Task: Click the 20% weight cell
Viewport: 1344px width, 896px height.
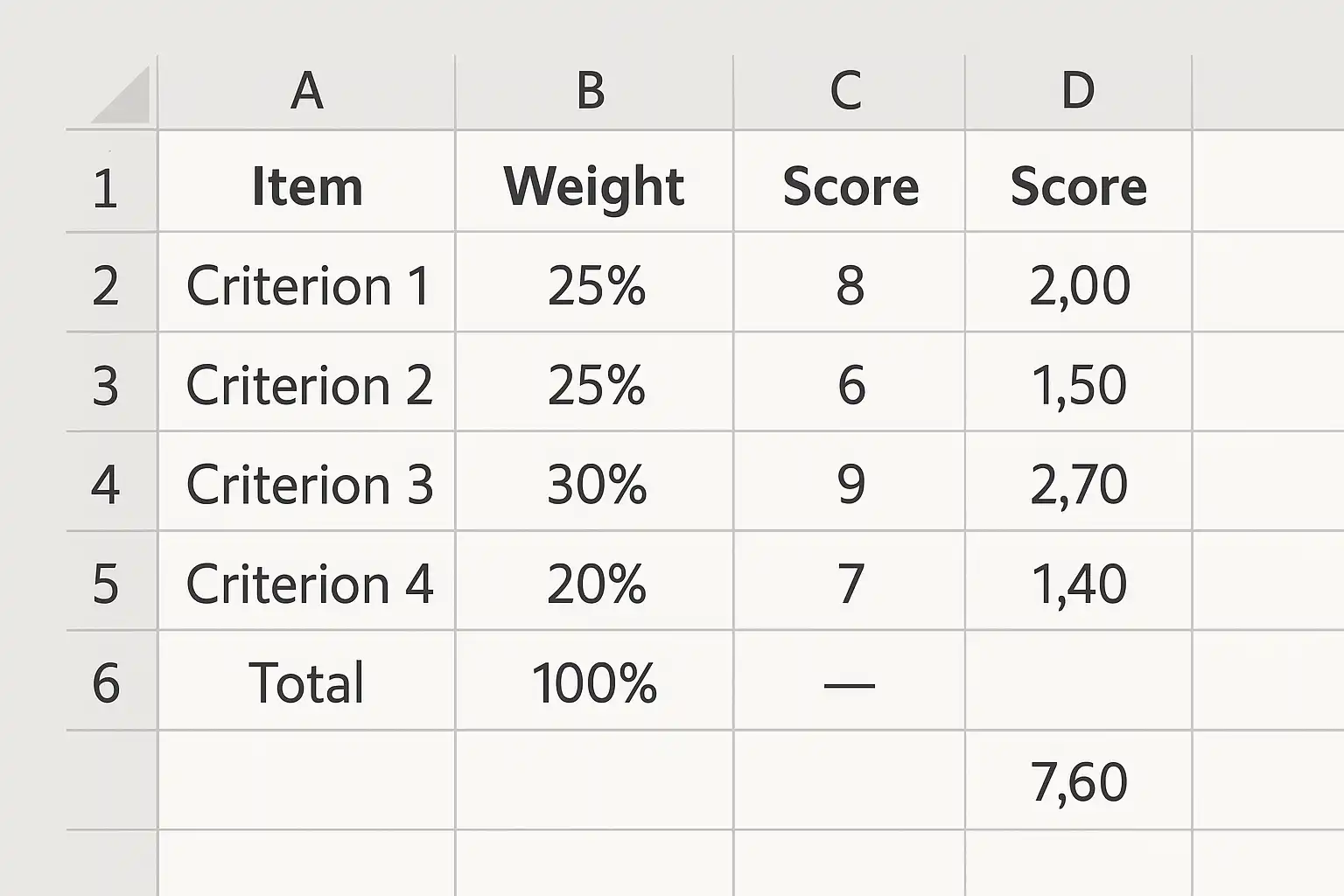Action: (595, 584)
